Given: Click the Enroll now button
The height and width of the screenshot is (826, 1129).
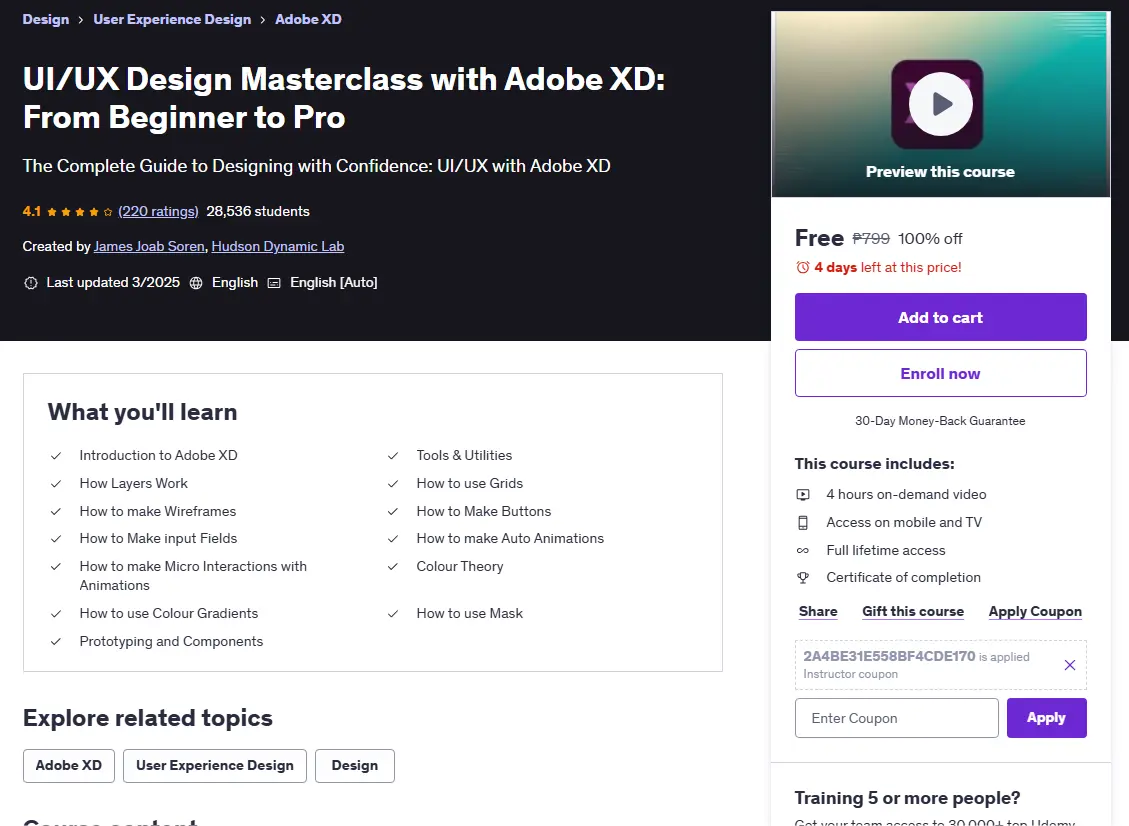Looking at the screenshot, I should tap(940, 373).
